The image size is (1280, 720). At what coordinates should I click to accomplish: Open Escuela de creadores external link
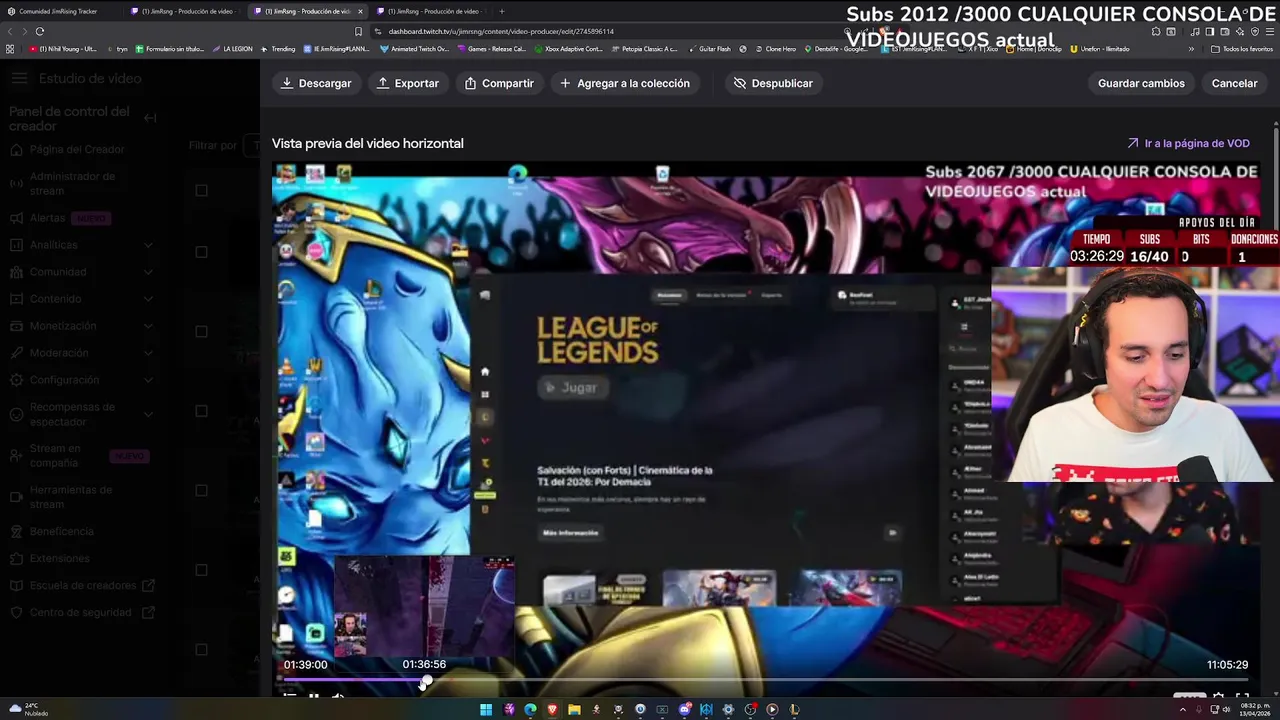(80, 585)
